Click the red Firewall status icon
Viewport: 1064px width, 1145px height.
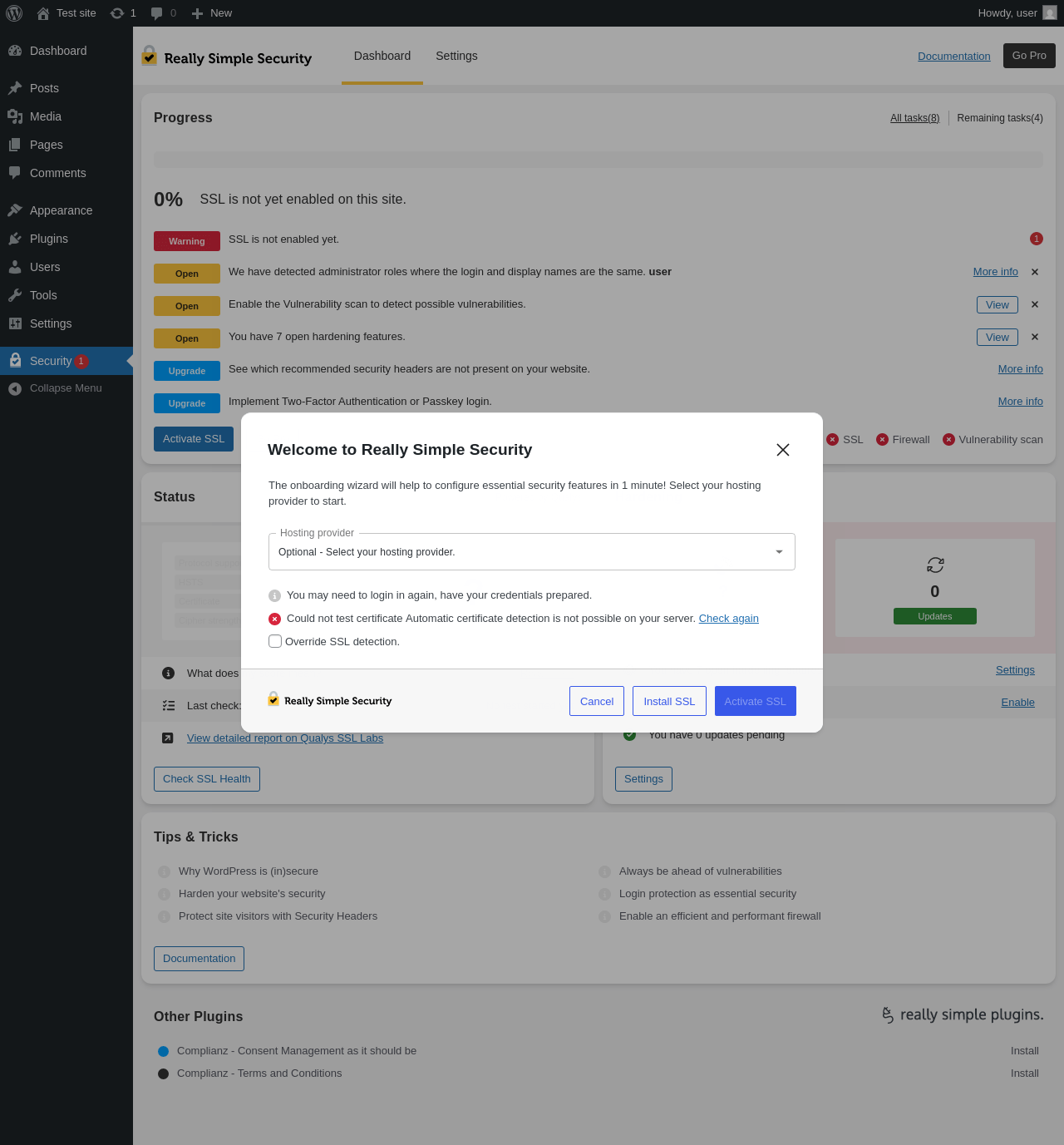pos(882,440)
